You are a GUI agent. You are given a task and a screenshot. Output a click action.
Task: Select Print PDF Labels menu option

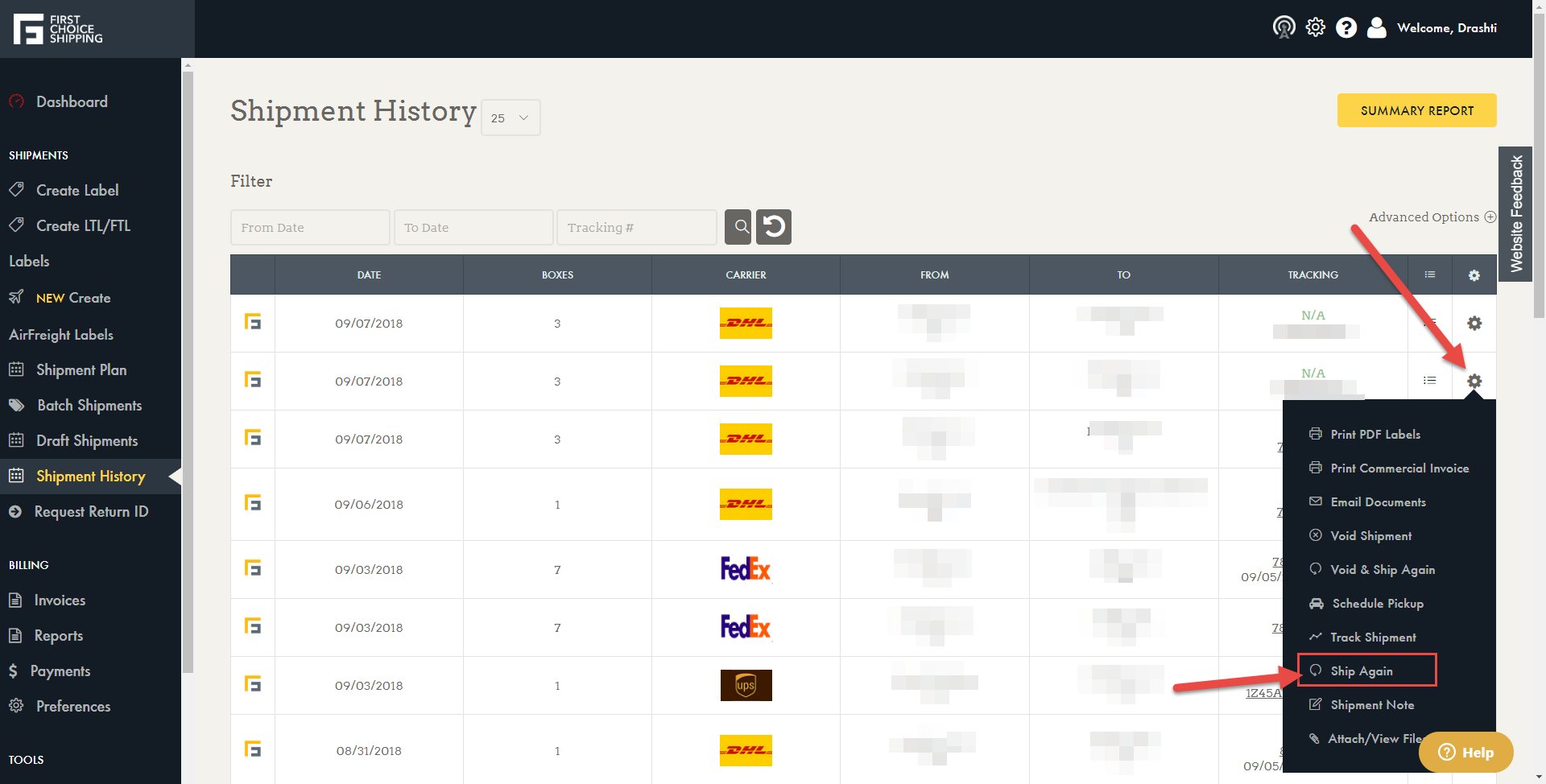pos(1374,435)
